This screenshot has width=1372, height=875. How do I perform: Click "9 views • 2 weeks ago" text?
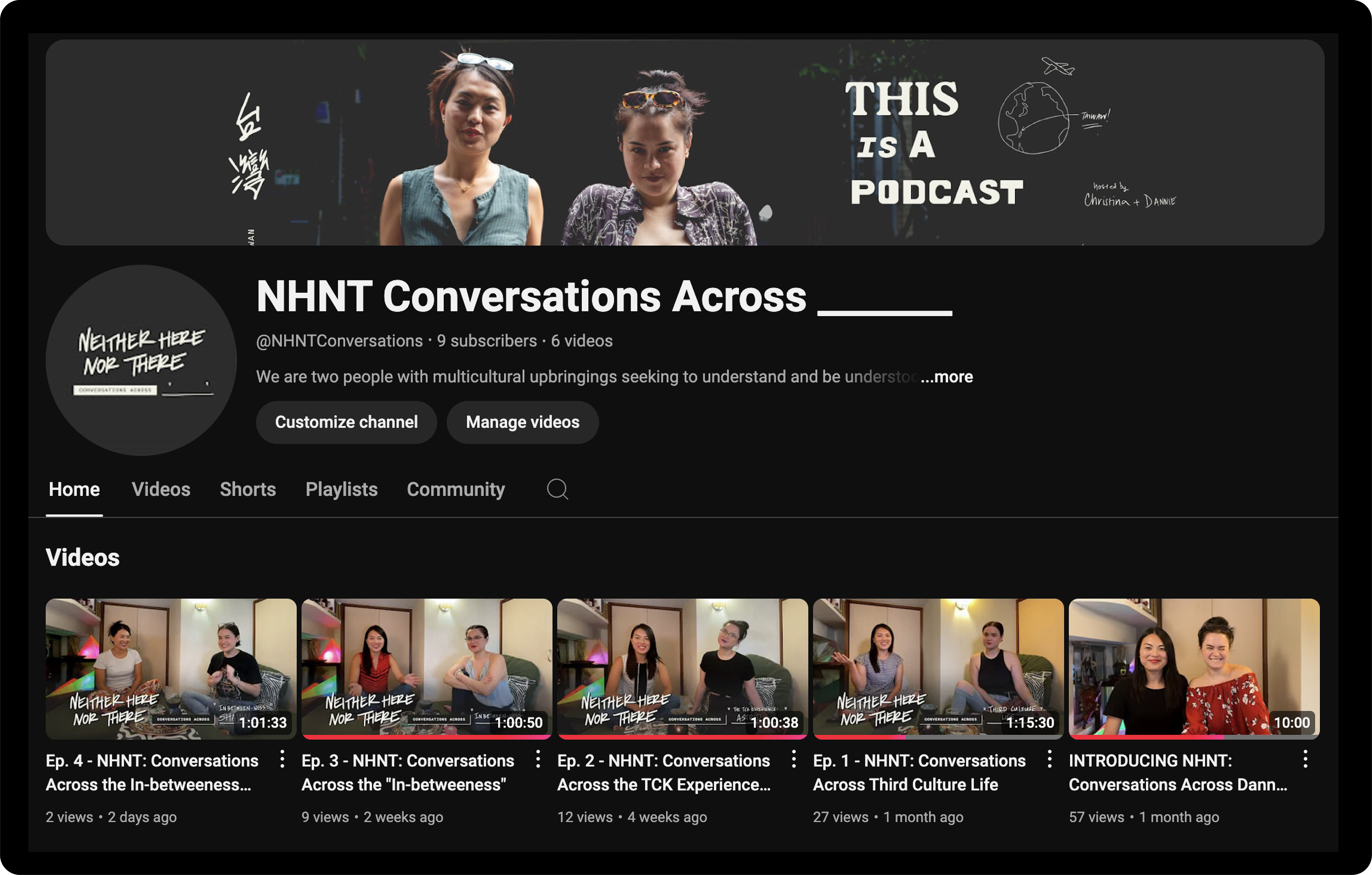[372, 817]
